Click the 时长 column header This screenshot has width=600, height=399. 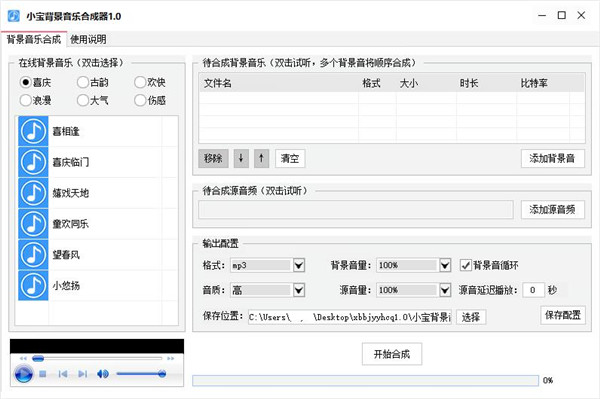[486, 83]
